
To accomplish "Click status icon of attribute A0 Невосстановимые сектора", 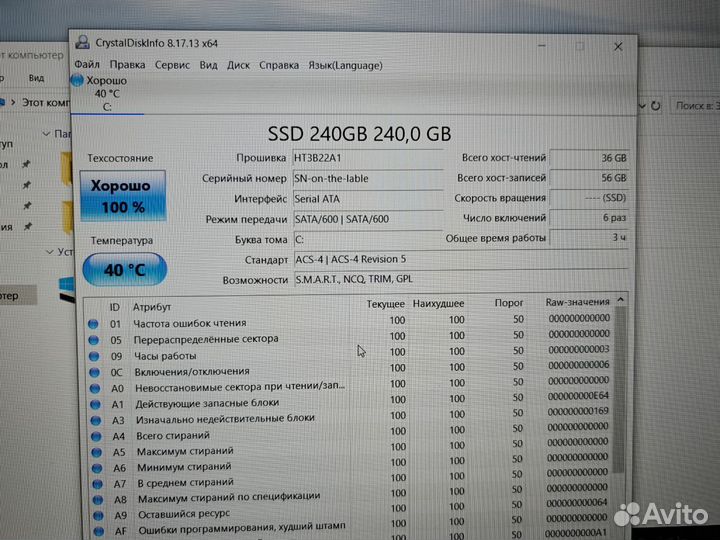I will pyautogui.click(x=95, y=388).
